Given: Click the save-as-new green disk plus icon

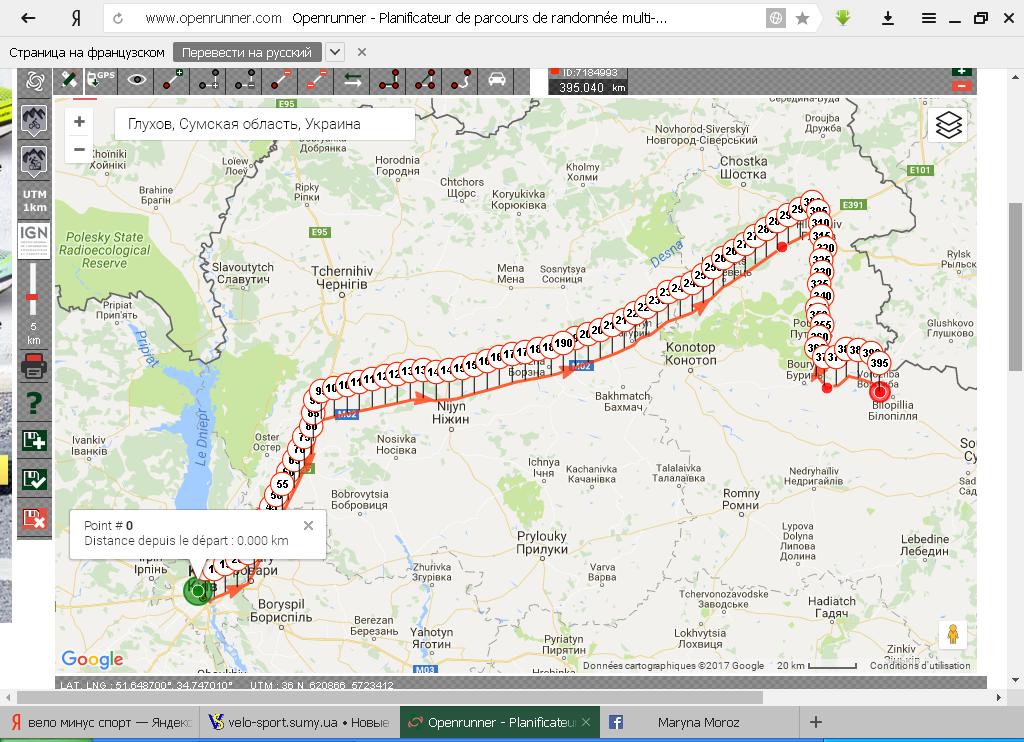Looking at the screenshot, I should (35, 440).
